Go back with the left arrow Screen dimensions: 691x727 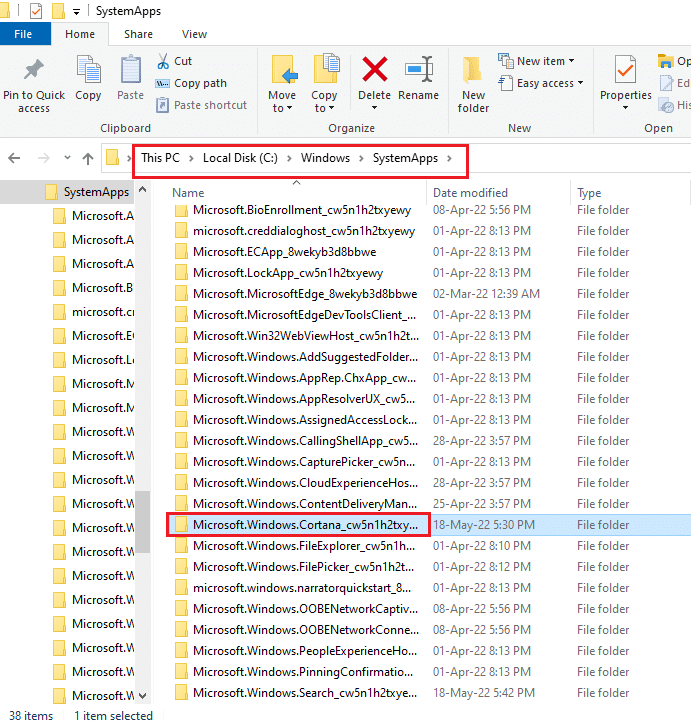click(14, 159)
